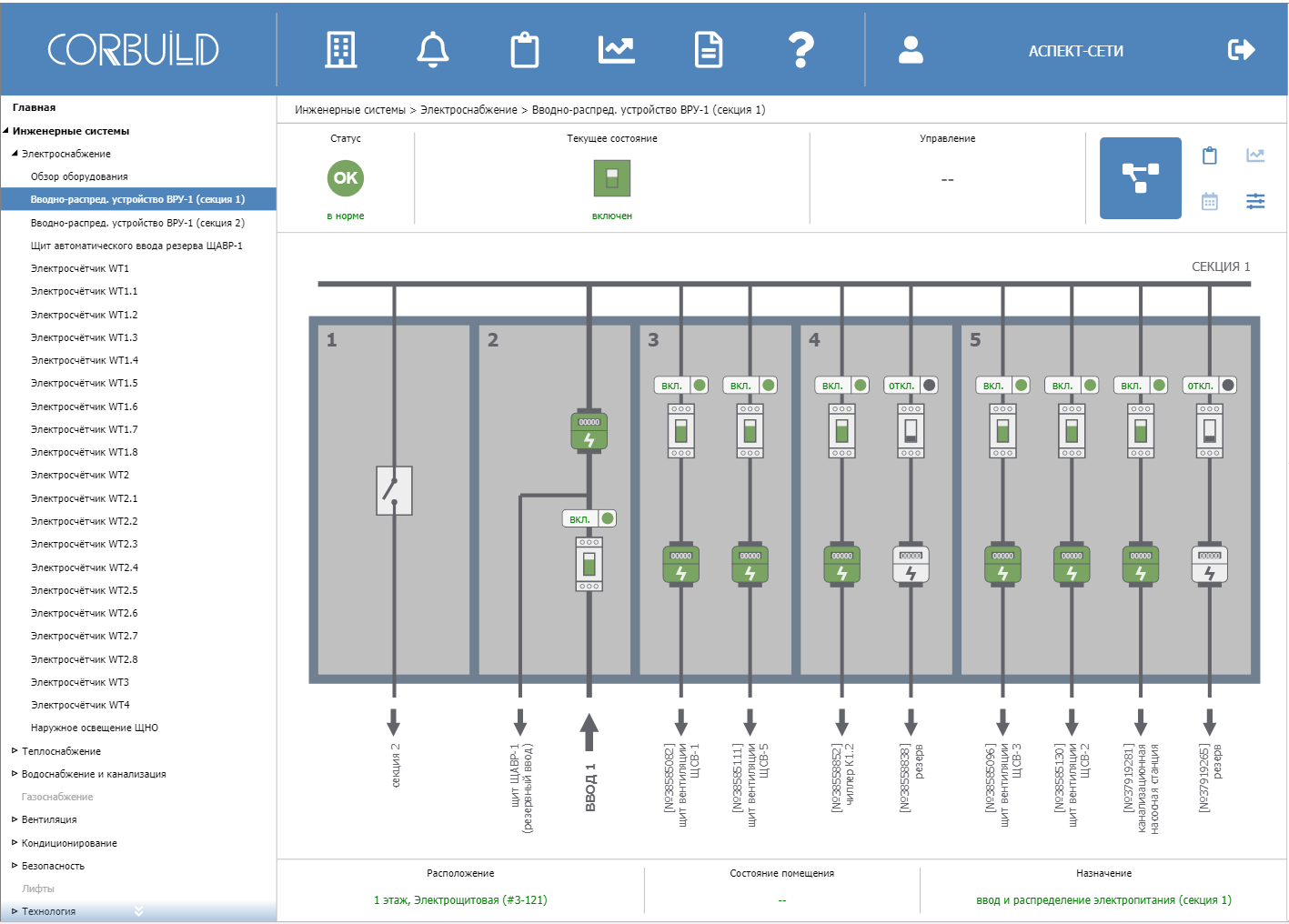
Task: Expand Водоснабжение и канализация node
Action: tap(15, 774)
